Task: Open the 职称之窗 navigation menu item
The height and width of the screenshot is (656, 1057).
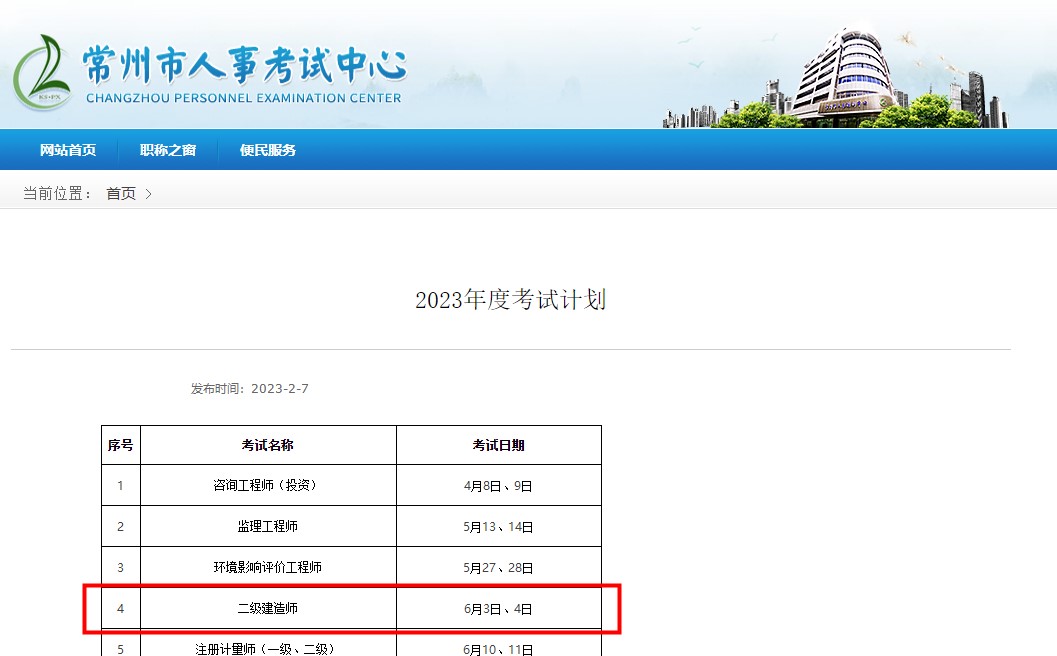Action: pos(167,150)
